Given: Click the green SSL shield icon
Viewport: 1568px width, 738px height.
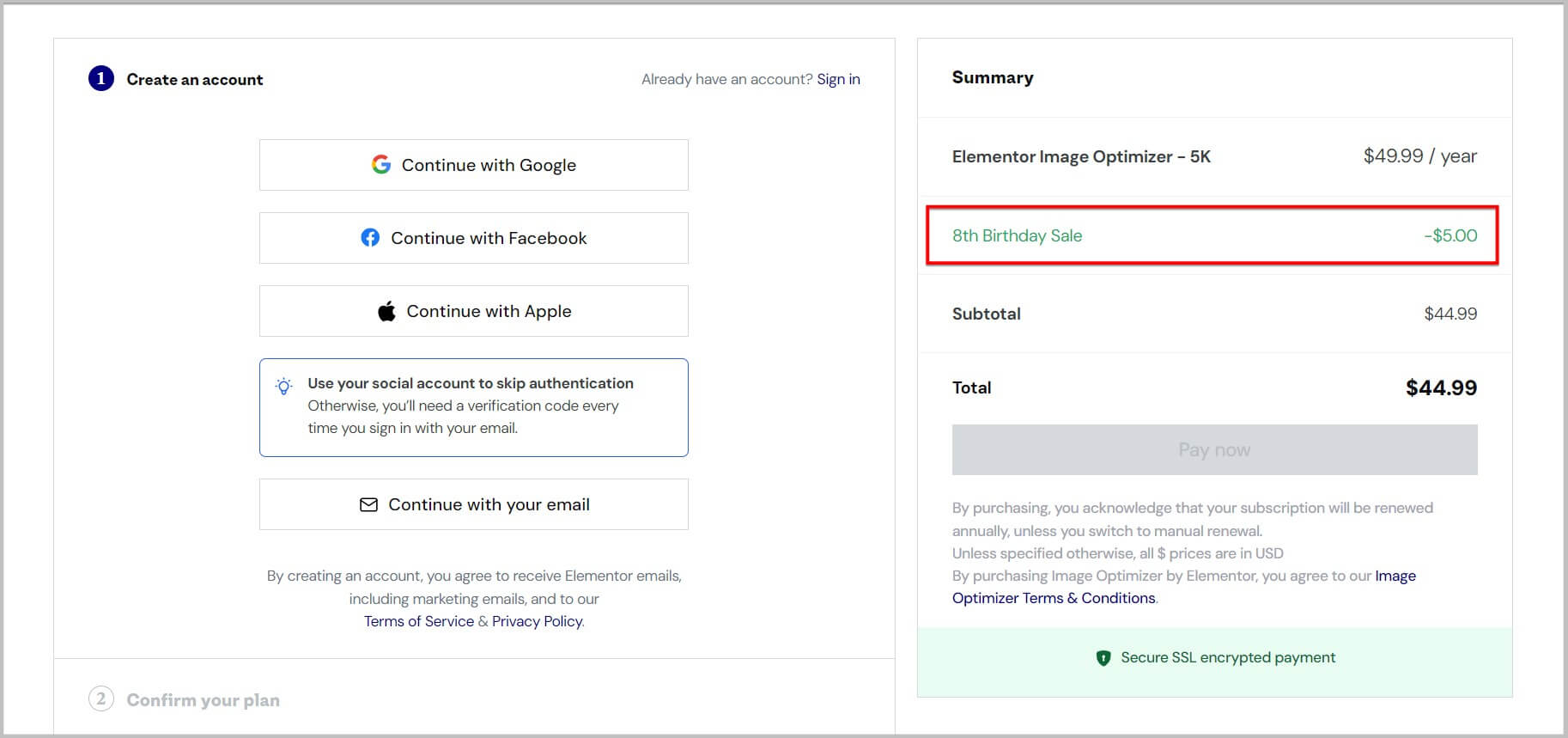Looking at the screenshot, I should [x=1103, y=658].
